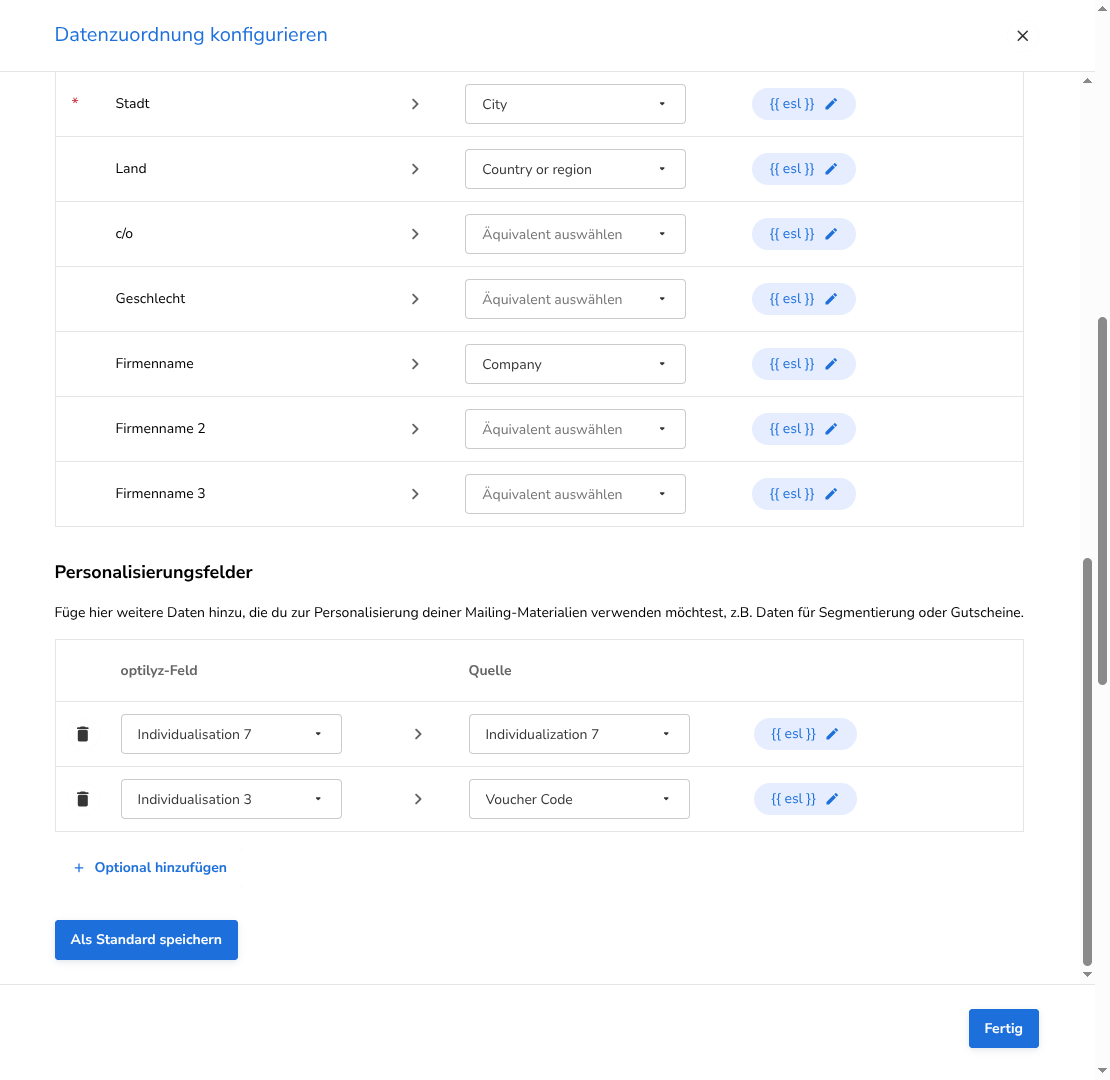1110x1080 pixels.
Task: Open esl editor for Firmenname 3 row
Action: coord(803,494)
